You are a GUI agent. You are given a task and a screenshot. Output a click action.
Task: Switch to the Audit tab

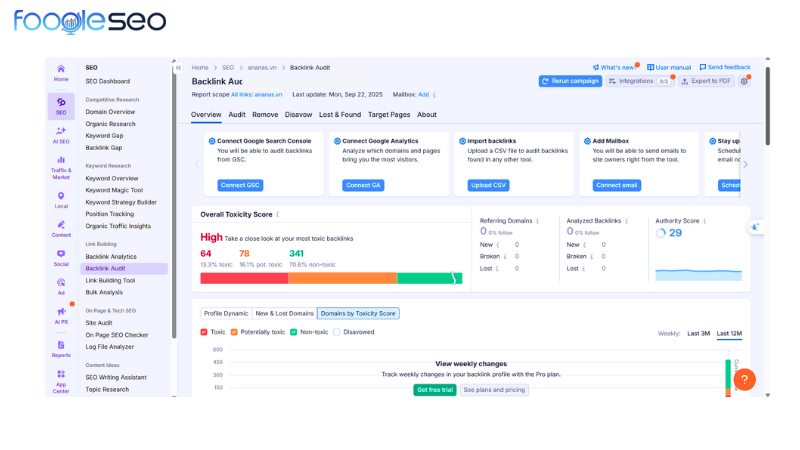[x=237, y=115]
